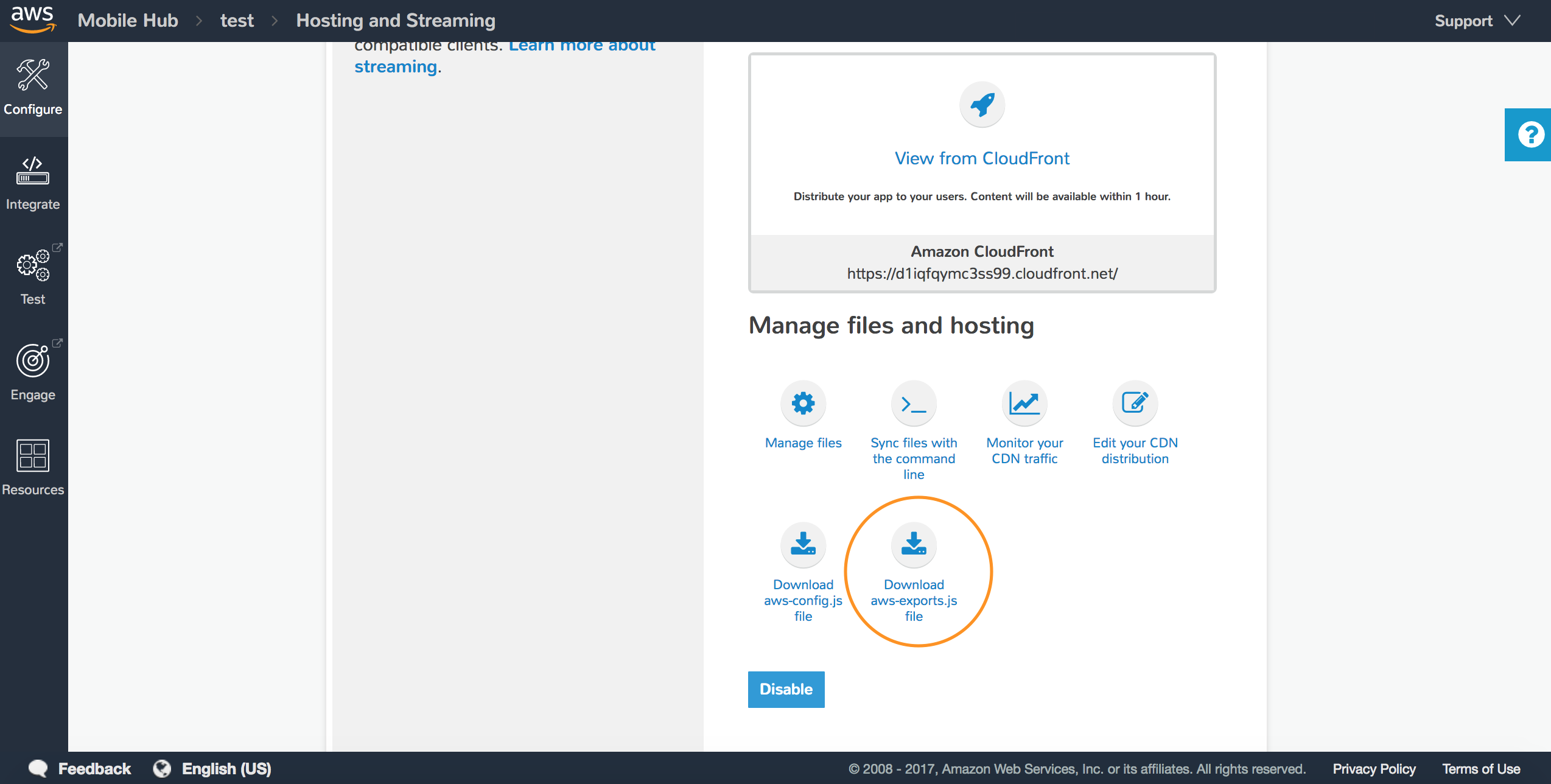Screen dimensions: 1551x784
Task: Click the Manage files gear icon
Action: (x=803, y=403)
